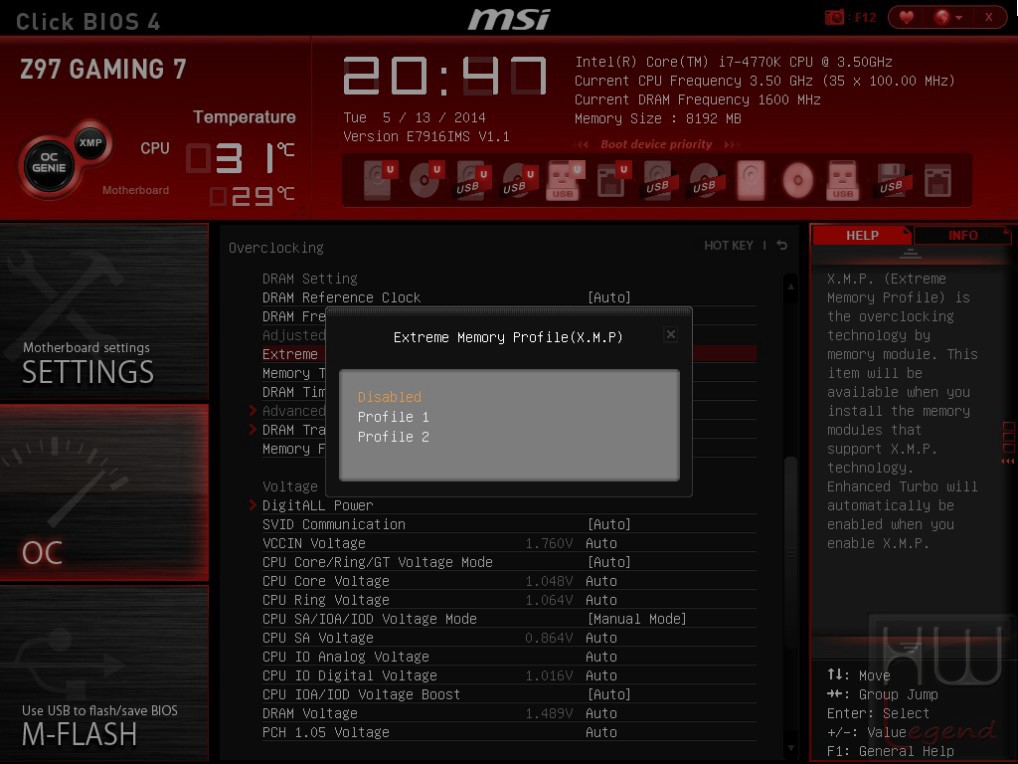The image size is (1018, 764).
Task: Select UEFI USB hard disk boot icon
Action: 473,179
